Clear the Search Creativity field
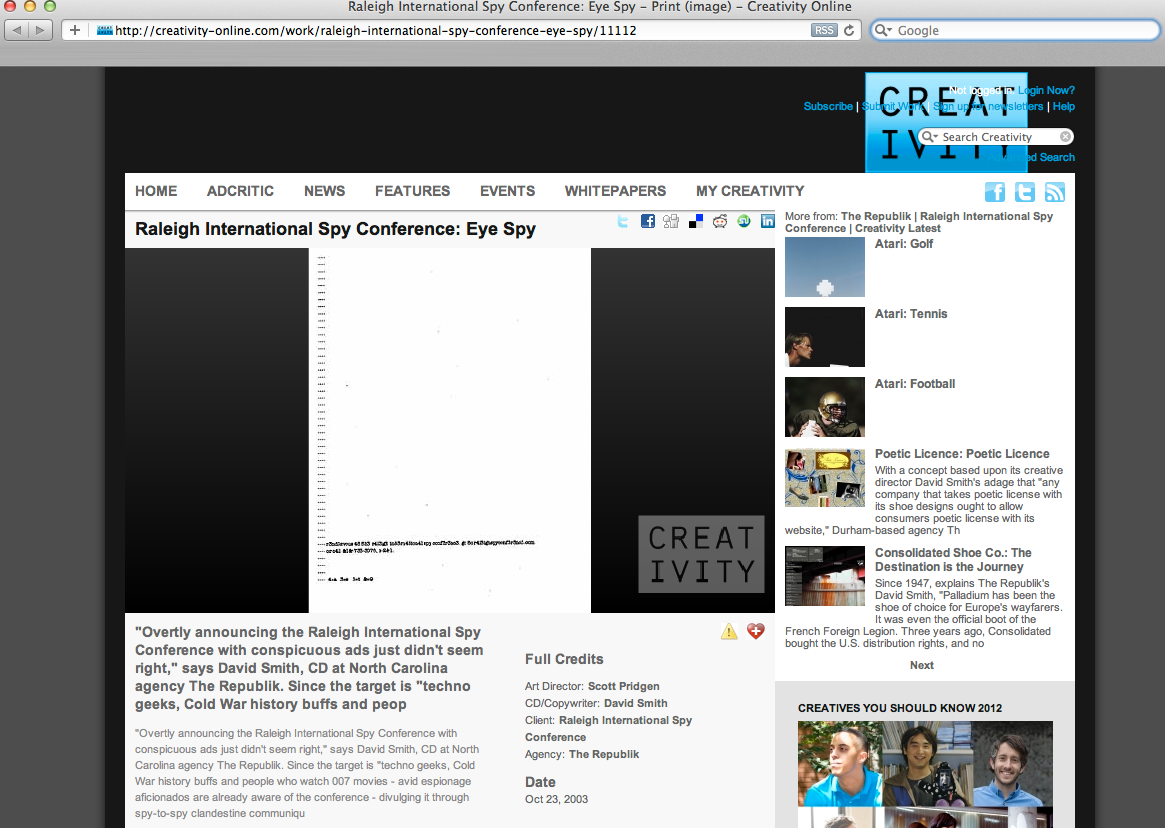Viewport: 1165px width, 828px height. 1065,137
